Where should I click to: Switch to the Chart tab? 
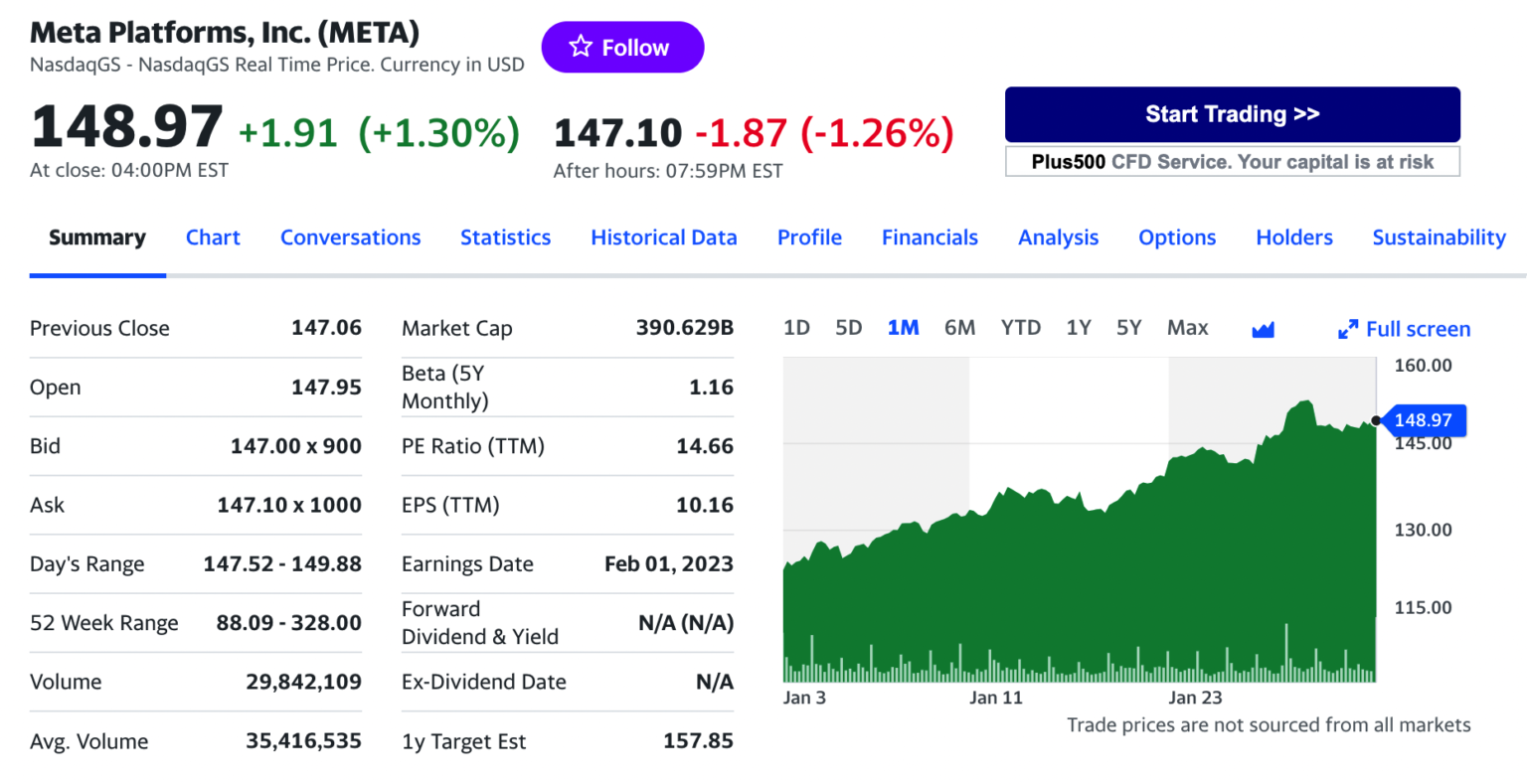coord(213,237)
